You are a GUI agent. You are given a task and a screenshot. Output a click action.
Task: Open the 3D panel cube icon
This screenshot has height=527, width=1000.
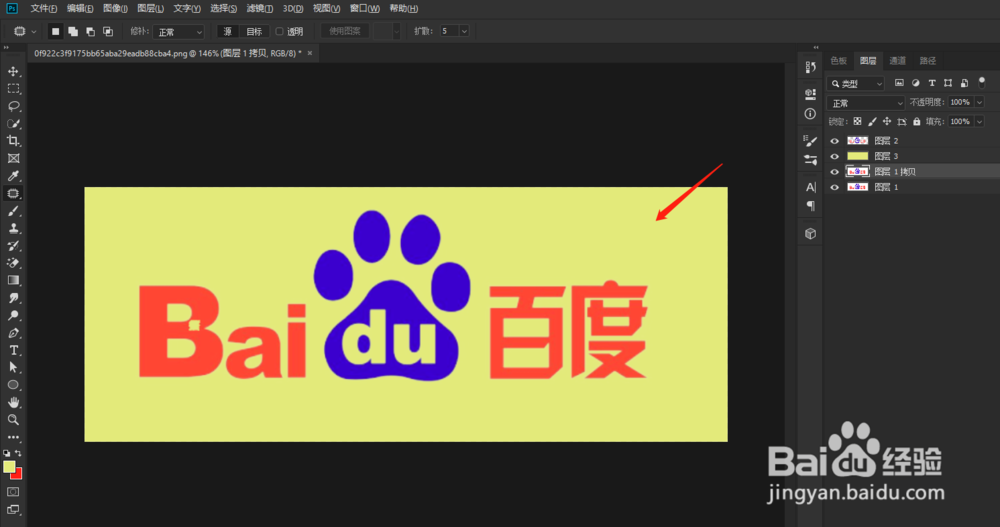pos(811,234)
